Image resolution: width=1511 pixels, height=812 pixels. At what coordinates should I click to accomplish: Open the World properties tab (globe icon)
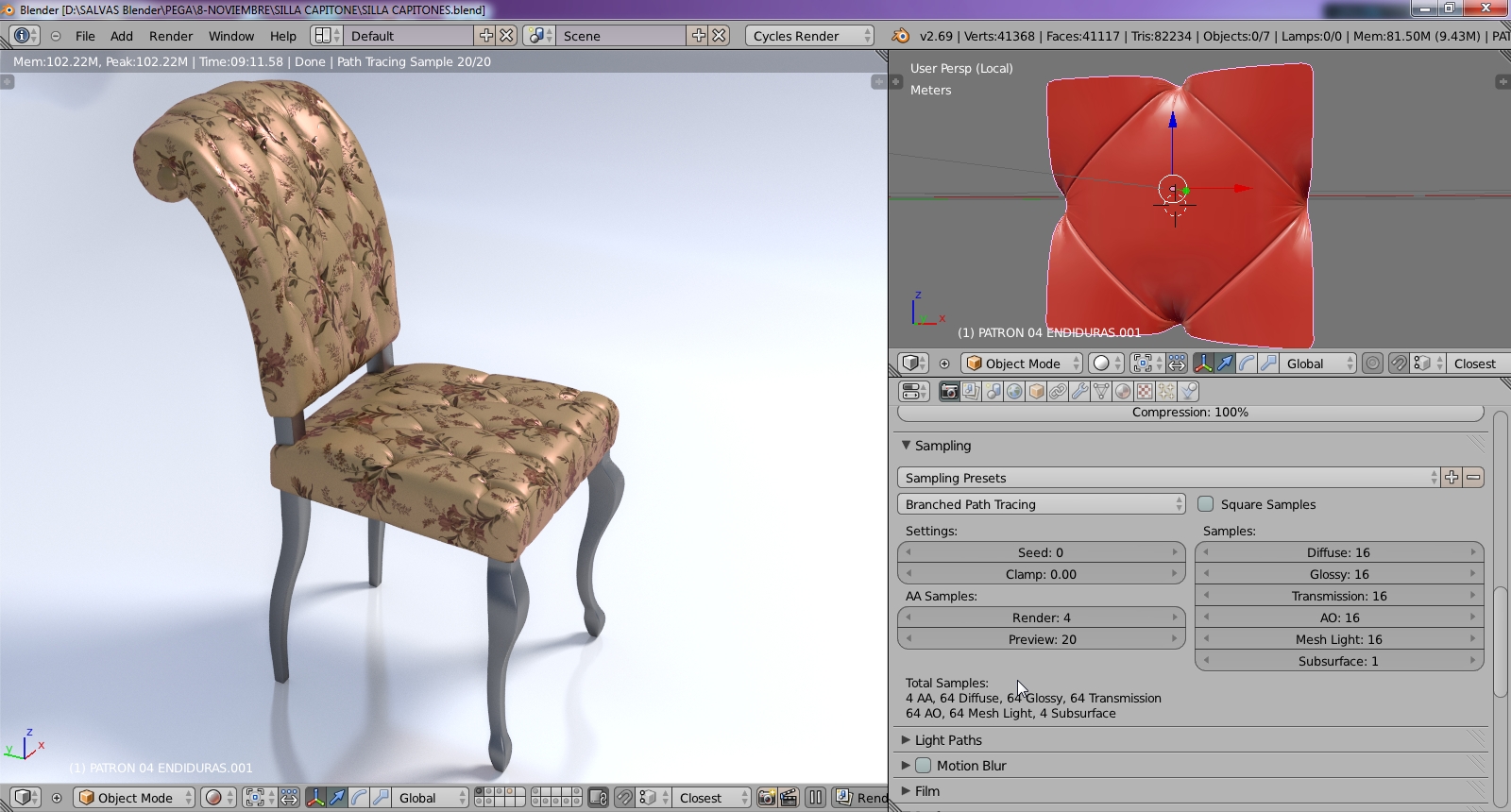click(1014, 391)
